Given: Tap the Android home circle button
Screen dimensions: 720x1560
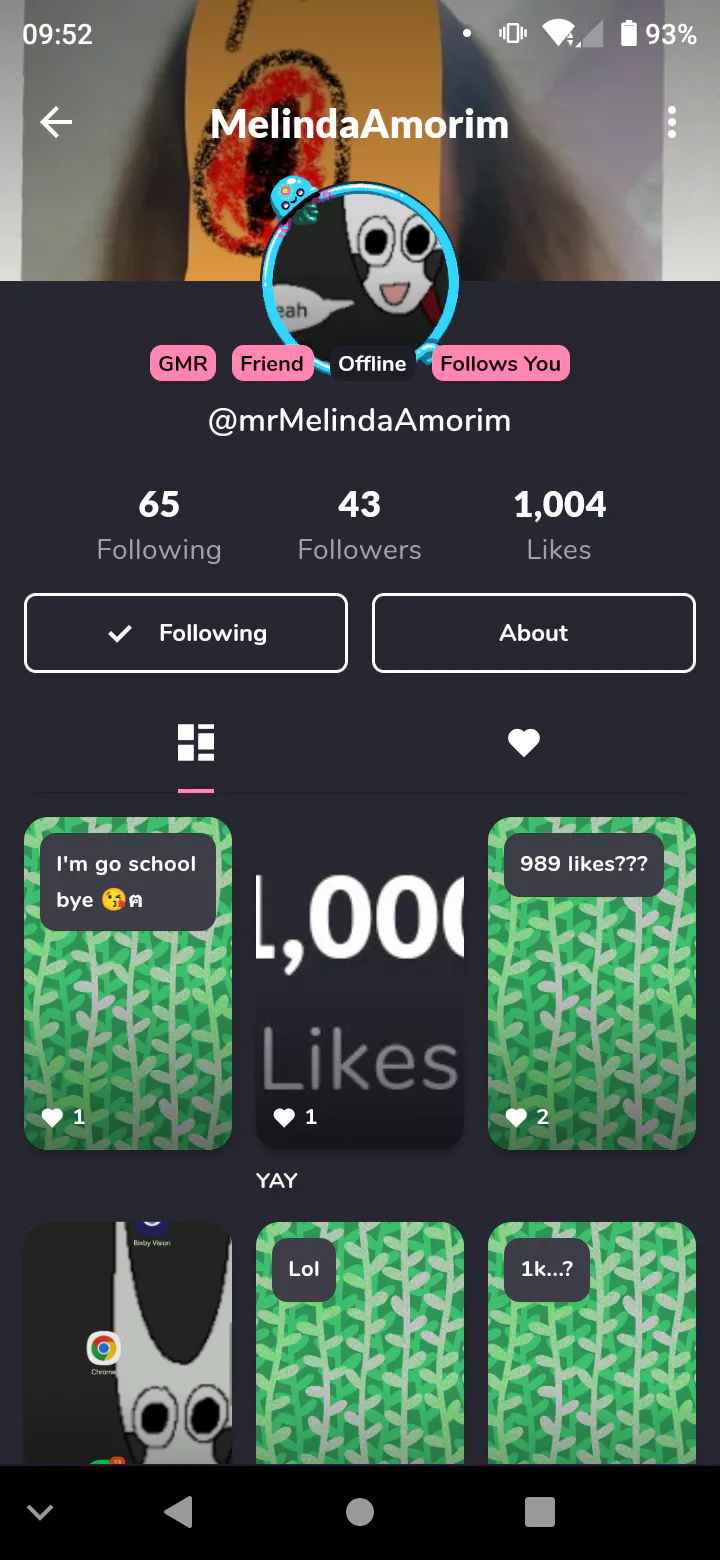Looking at the screenshot, I should point(360,1512).
